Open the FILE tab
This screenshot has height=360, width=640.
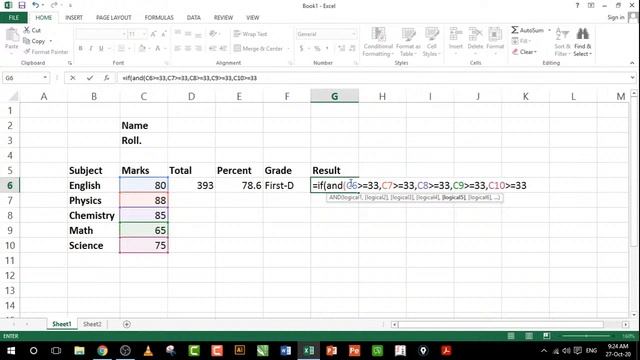point(13,18)
